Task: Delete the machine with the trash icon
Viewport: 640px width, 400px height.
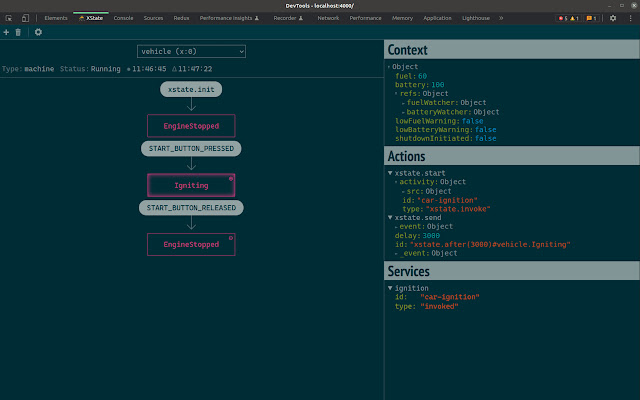Action: (x=18, y=32)
